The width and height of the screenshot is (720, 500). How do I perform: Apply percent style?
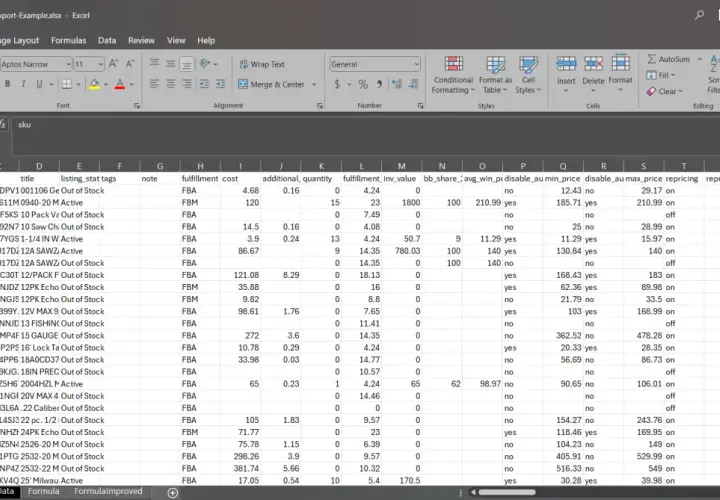tap(363, 84)
